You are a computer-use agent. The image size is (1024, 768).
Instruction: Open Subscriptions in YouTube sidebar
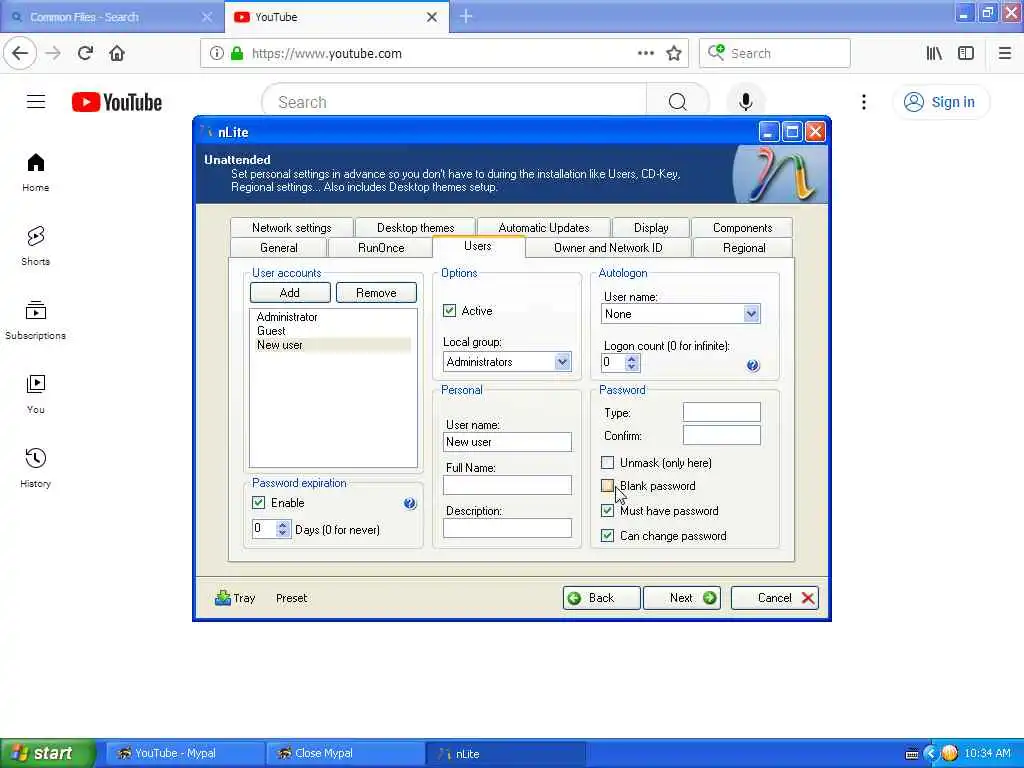36,320
